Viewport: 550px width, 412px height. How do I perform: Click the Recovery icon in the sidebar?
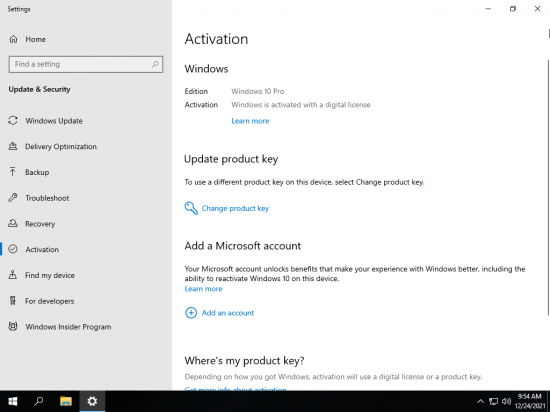[x=13, y=223]
